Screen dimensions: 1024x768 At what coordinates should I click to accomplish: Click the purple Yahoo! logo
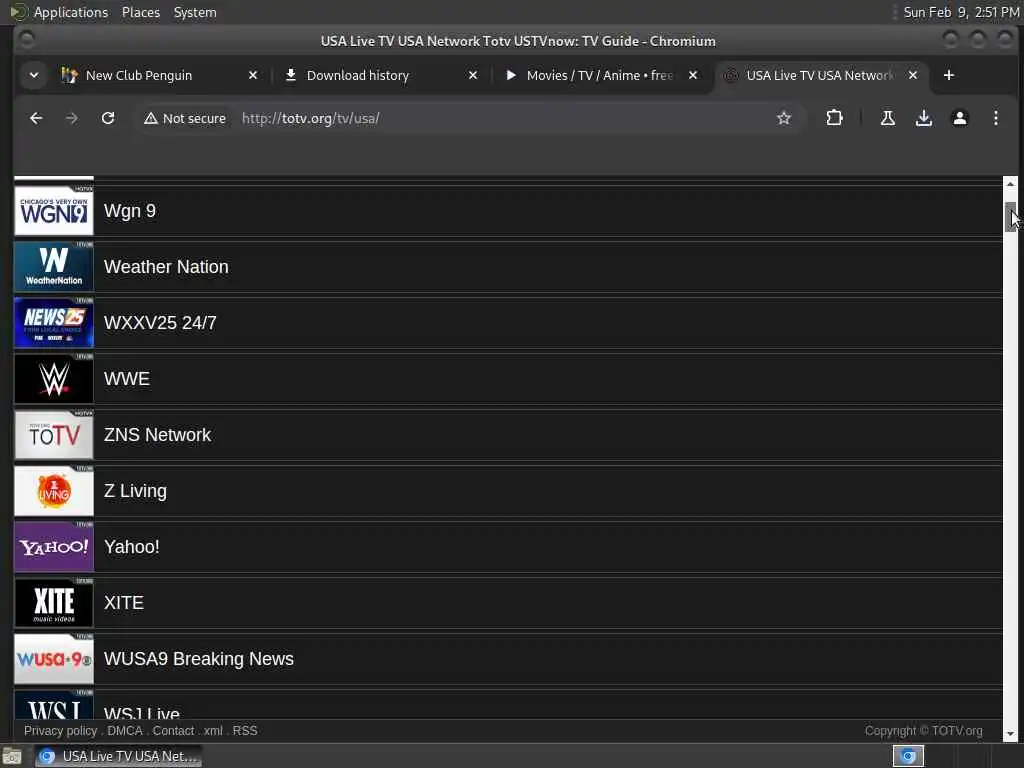tap(54, 547)
